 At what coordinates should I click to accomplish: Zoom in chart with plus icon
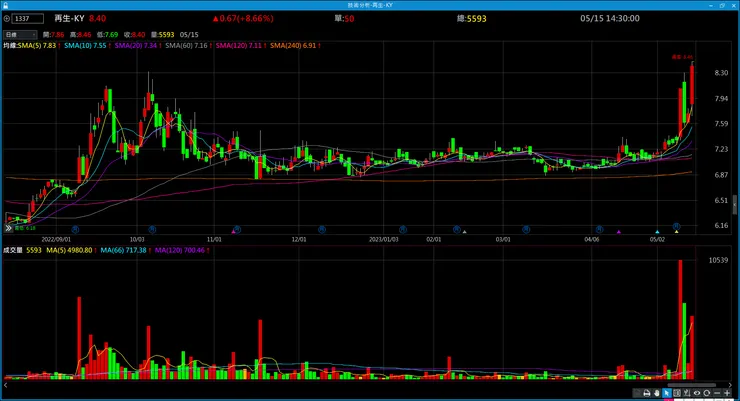tap(727, 393)
